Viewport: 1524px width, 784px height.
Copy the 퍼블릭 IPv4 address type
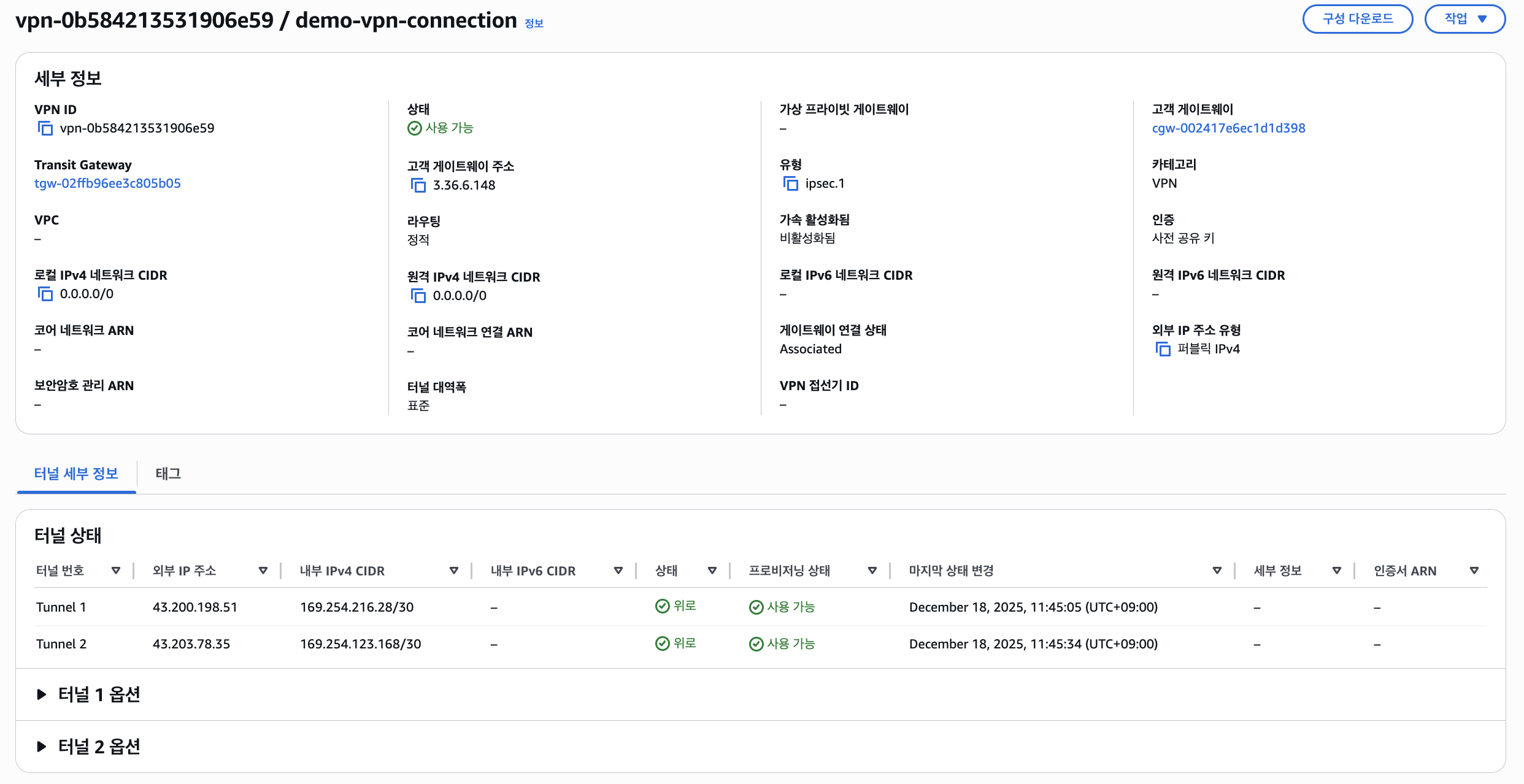[1163, 349]
